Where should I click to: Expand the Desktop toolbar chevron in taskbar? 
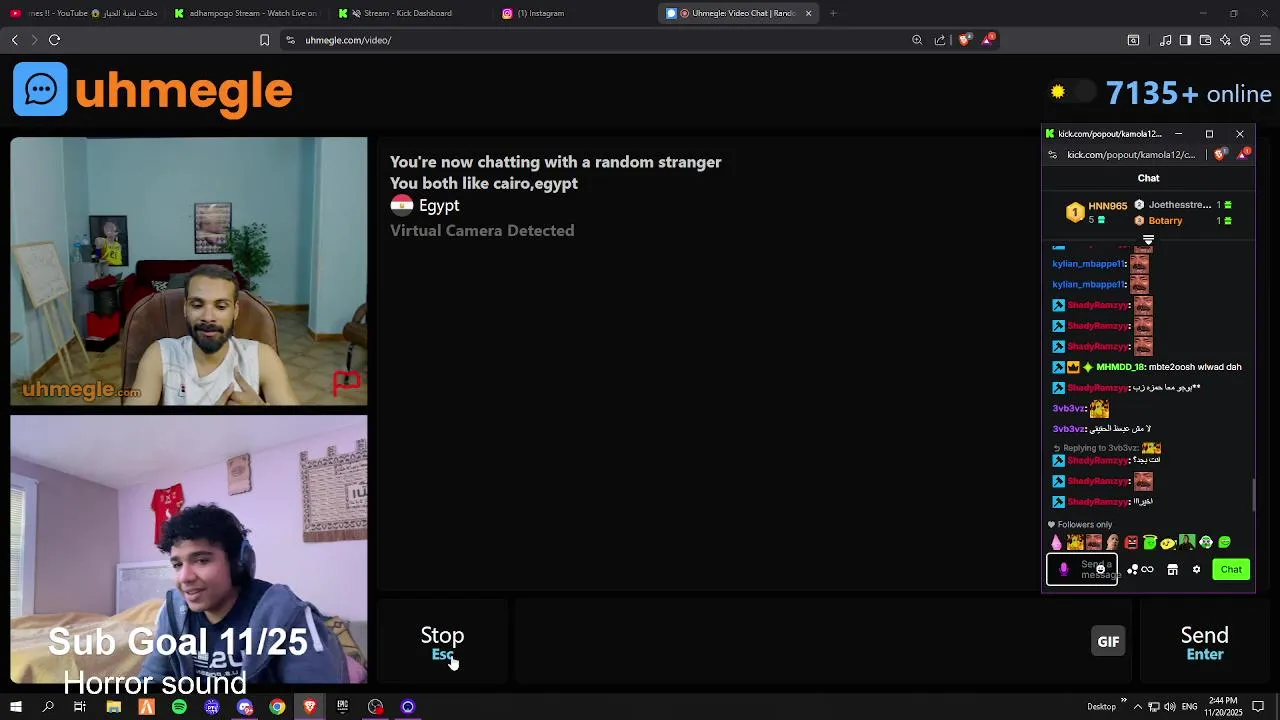click(x=1124, y=701)
